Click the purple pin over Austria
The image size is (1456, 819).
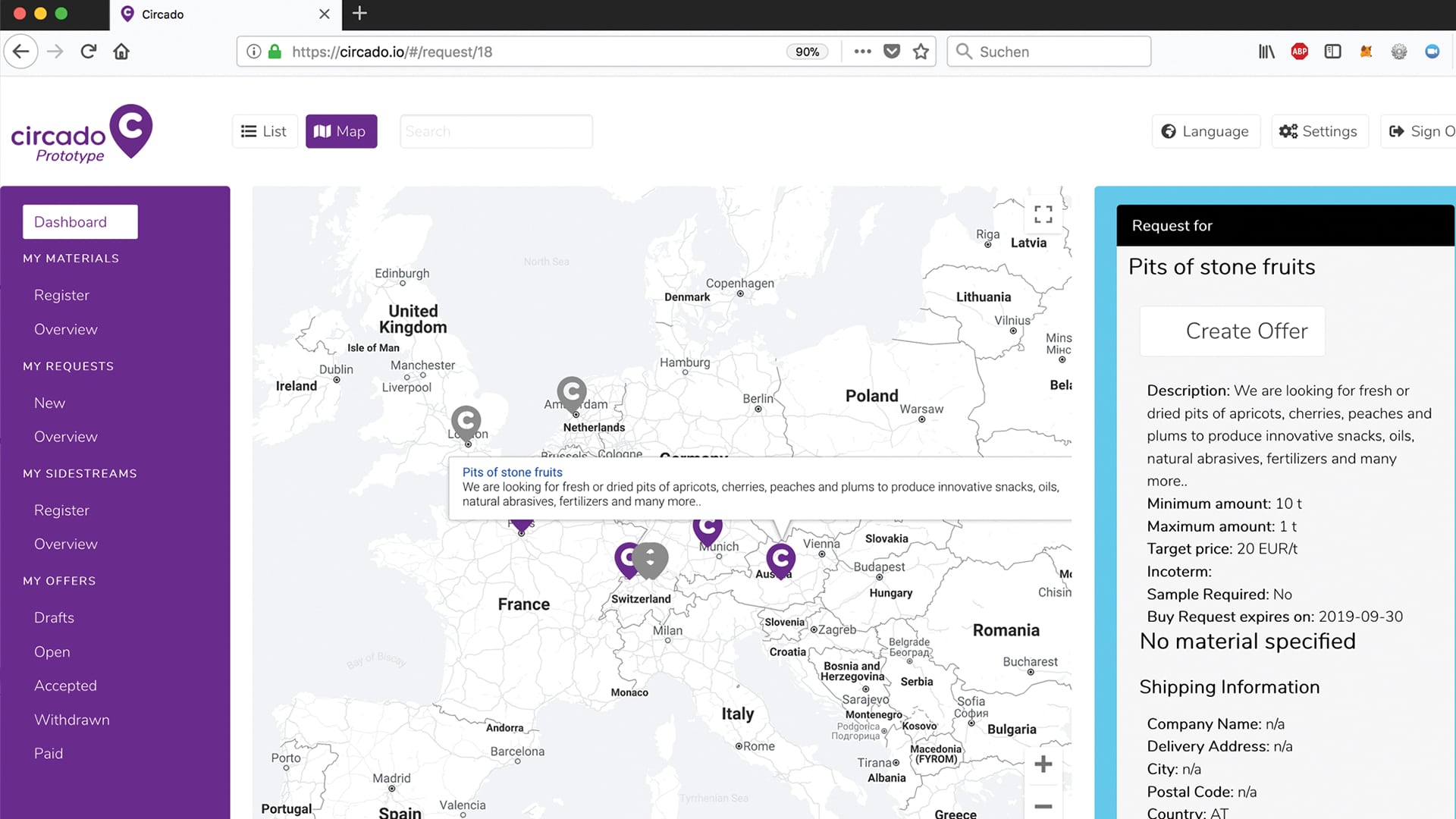click(x=780, y=559)
